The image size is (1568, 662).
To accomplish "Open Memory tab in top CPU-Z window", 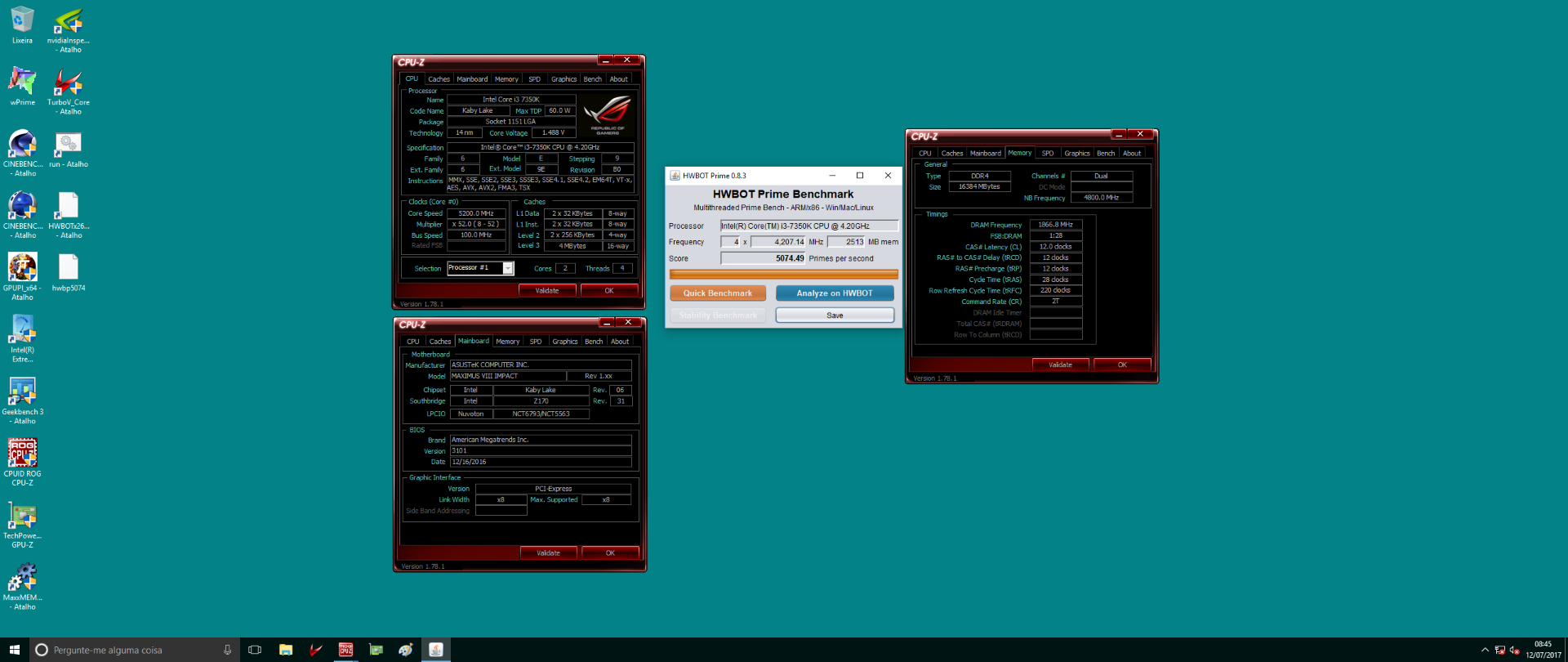I will [x=506, y=79].
